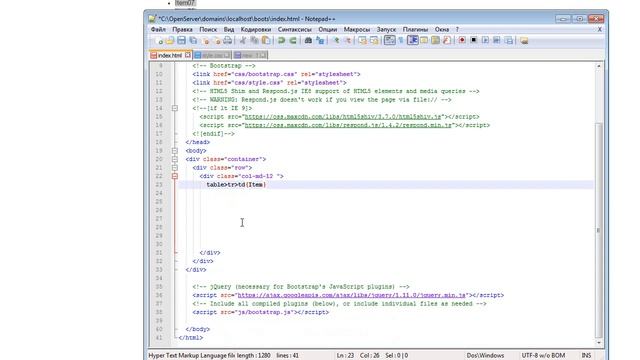
Task: Save the current file using toolbar
Action: point(181,40)
